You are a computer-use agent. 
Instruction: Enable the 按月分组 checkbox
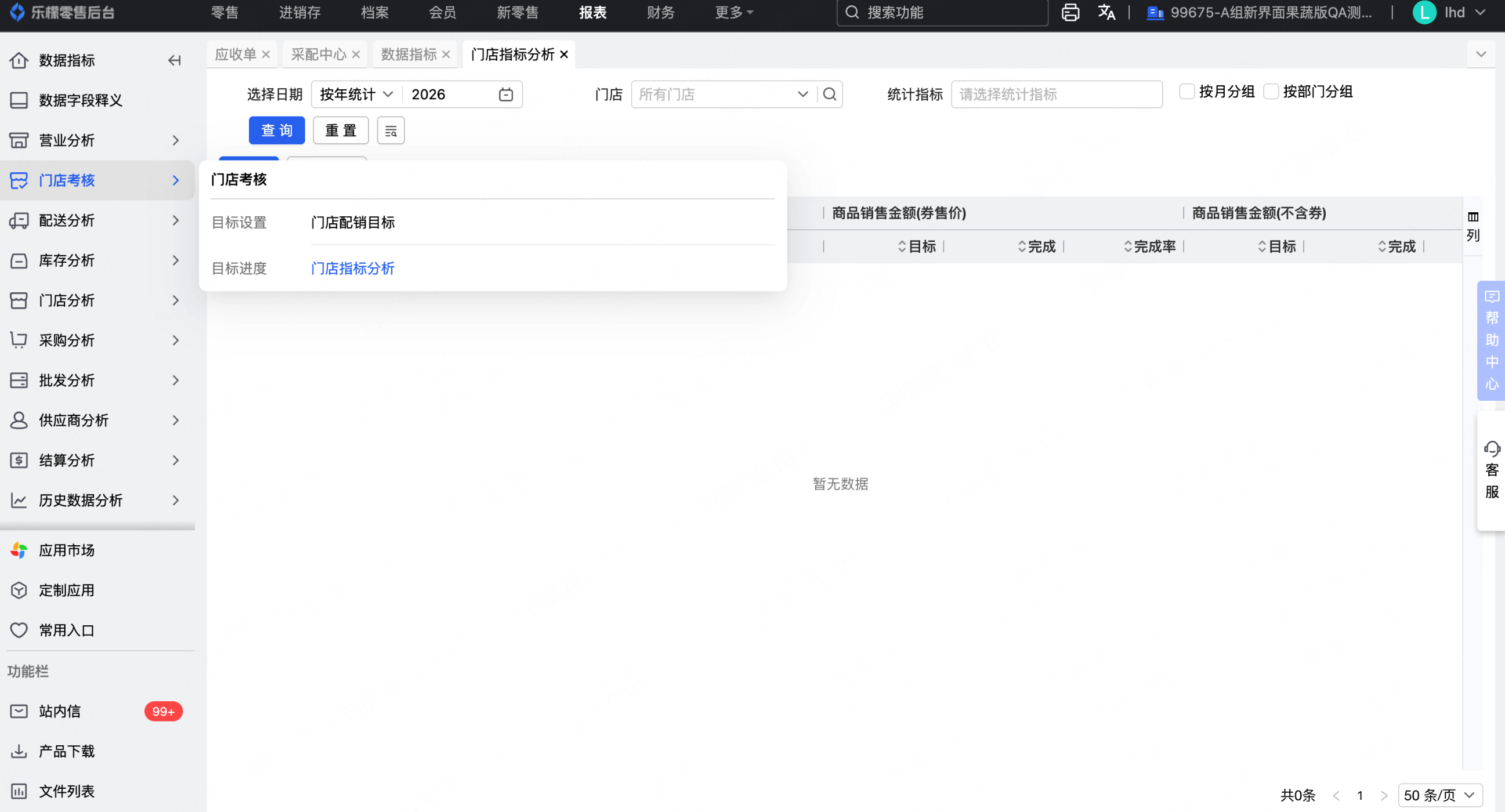(x=1186, y=91)
